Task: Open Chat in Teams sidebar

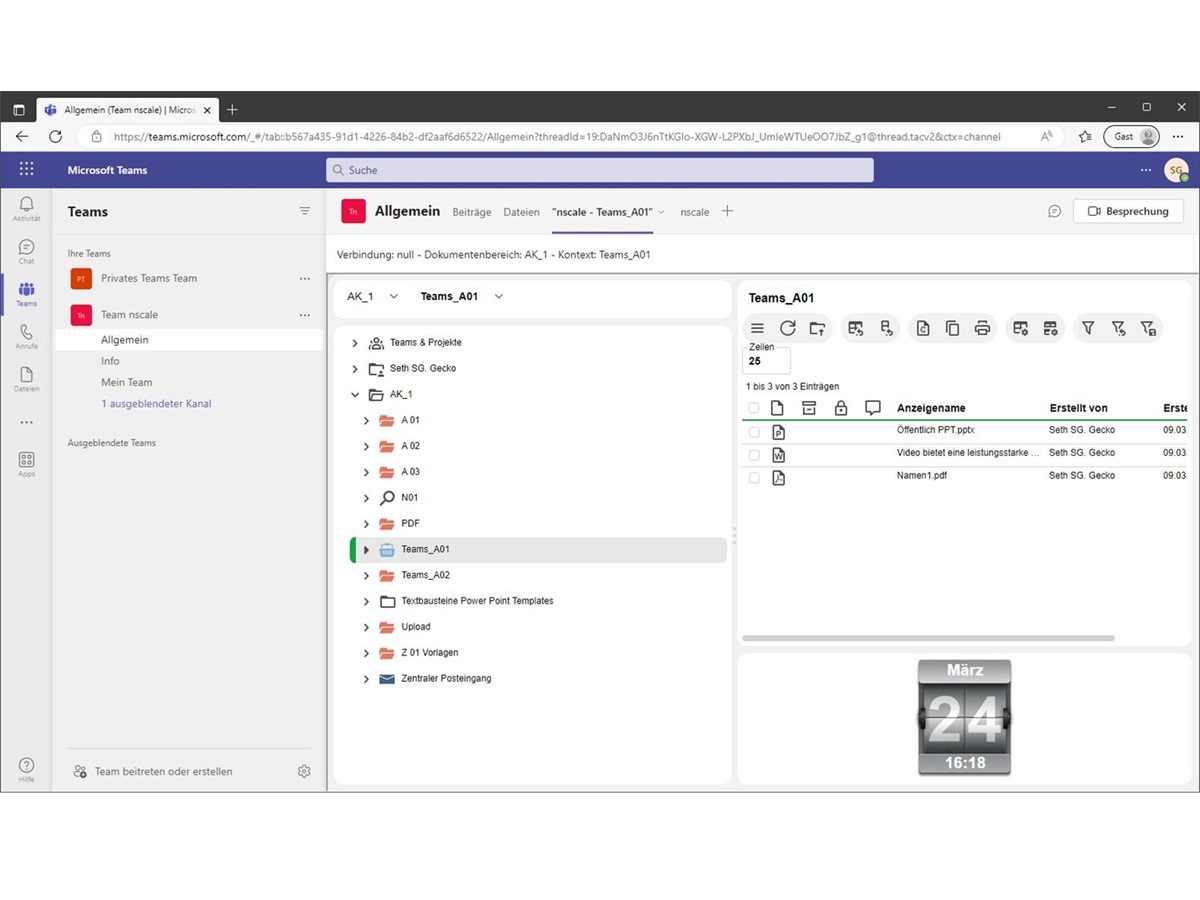Action: pos(27,251)
